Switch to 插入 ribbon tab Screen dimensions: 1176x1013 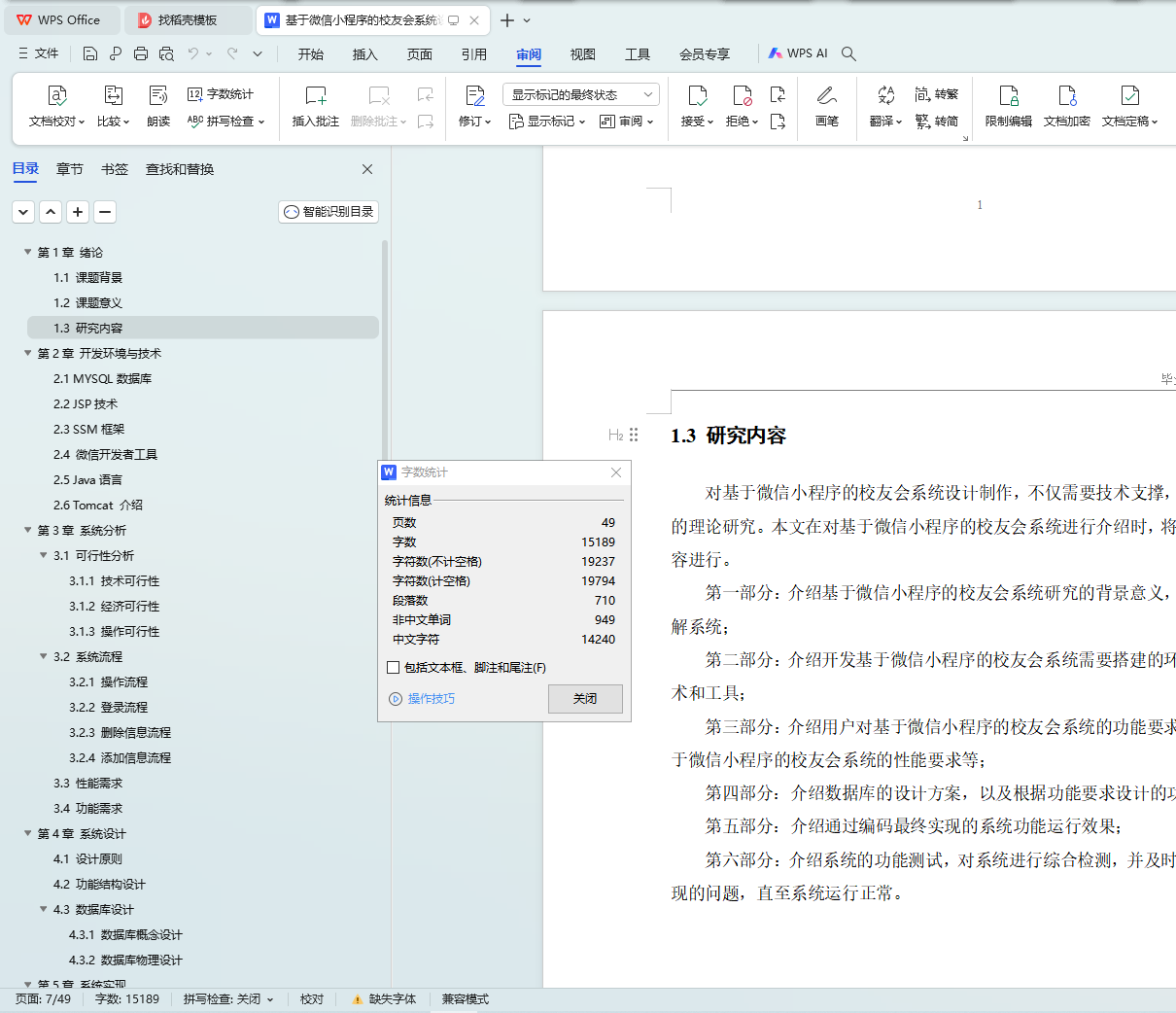point(365,54)
